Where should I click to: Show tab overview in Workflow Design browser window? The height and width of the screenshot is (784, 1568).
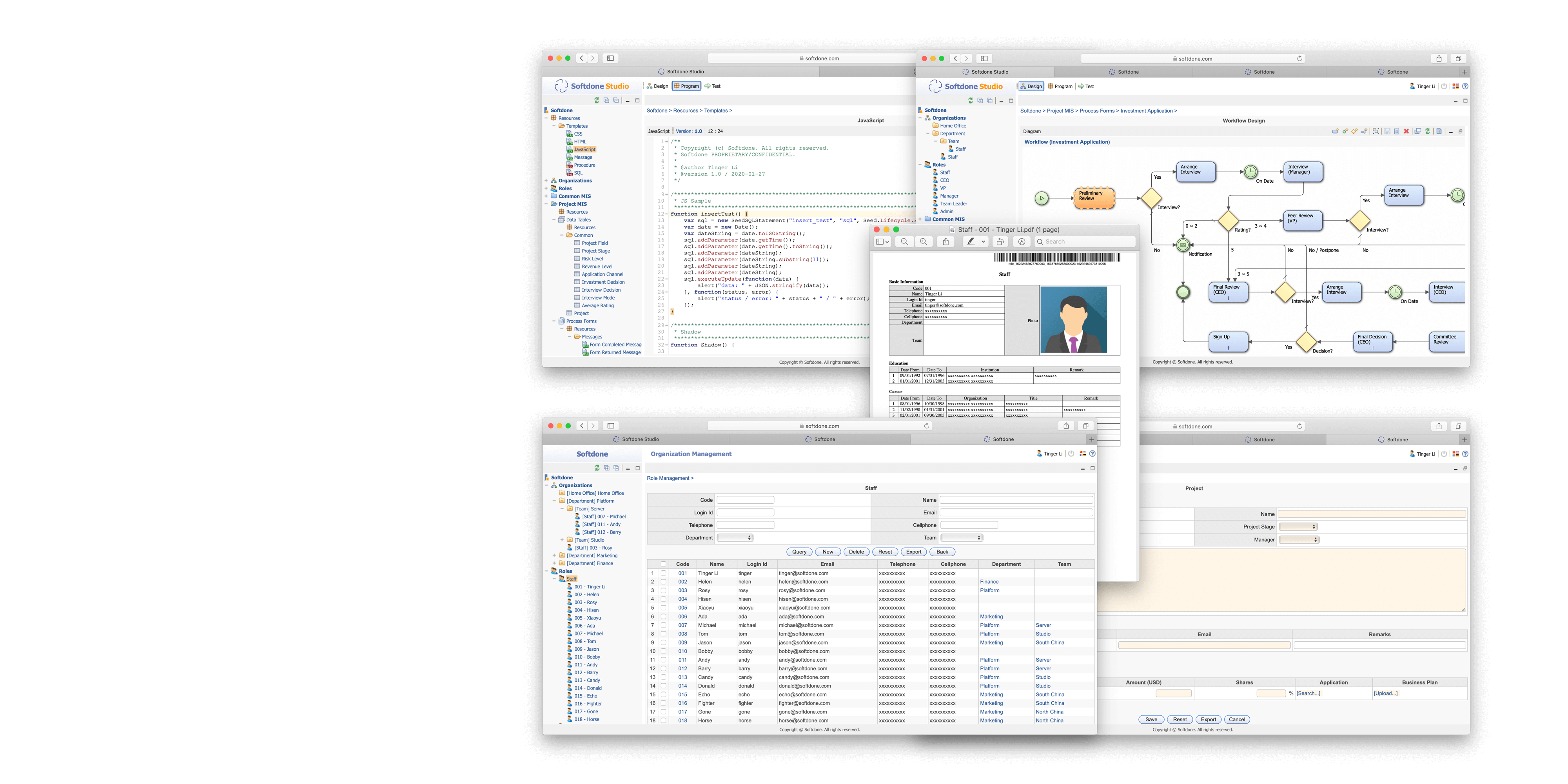(1458, 58)
